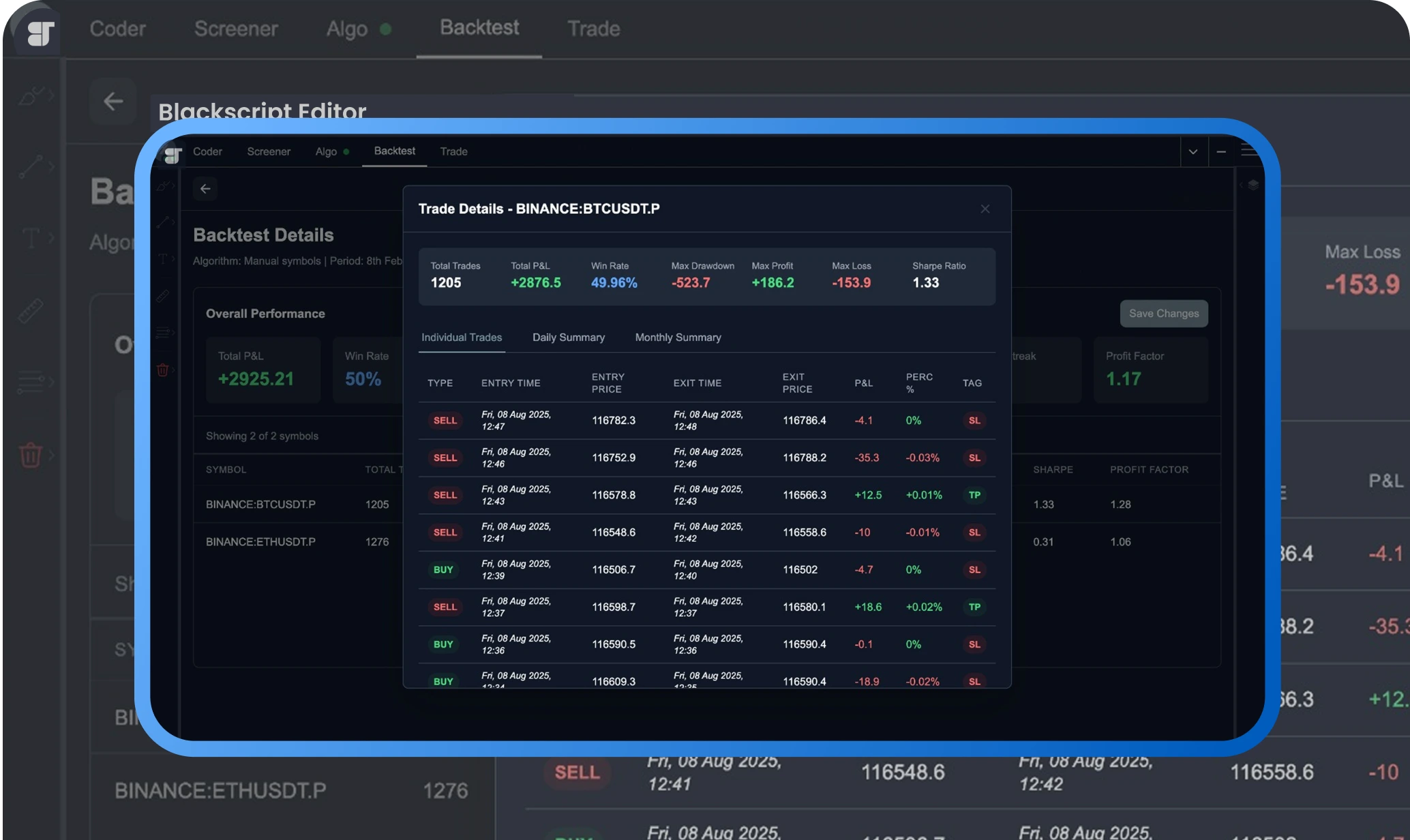Click the back arrow above Backtest Details
Screen dimensions: 1410x840
pyautogui.click(x=205, y=189)
